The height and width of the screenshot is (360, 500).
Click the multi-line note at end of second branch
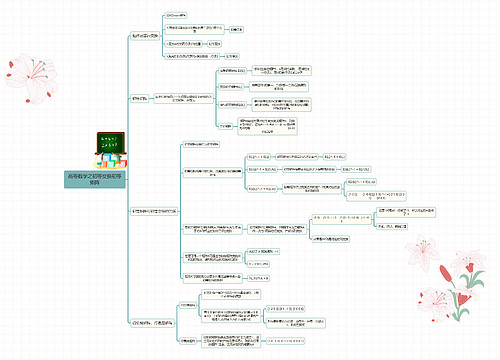[x=267, y=126]
